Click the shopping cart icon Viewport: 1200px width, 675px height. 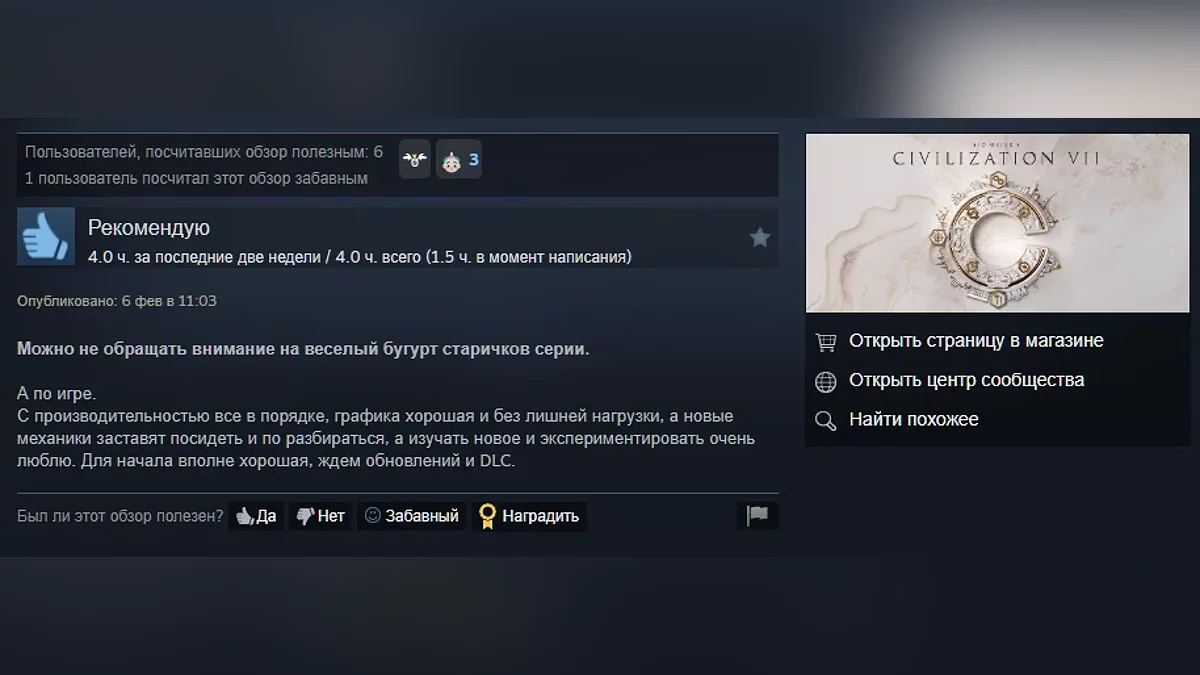click(826, 342)
